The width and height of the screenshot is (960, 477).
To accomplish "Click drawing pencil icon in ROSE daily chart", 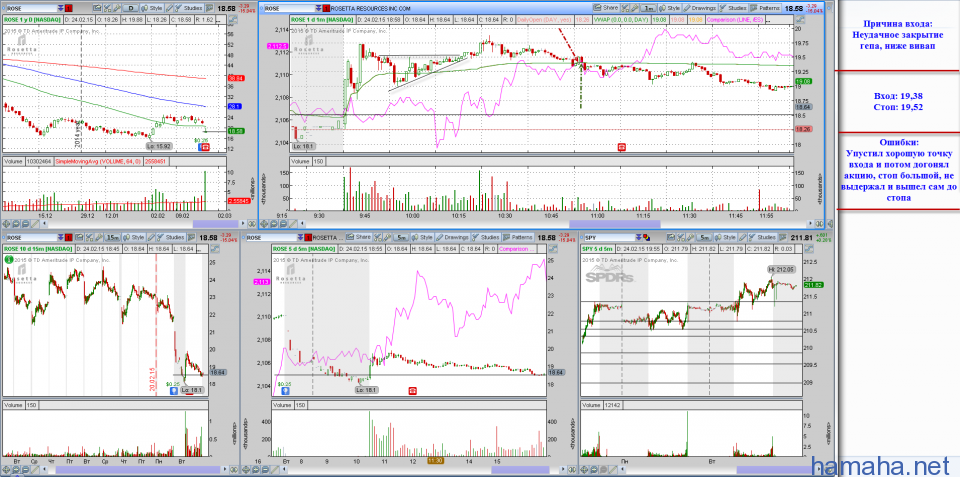I will (170, 8).
